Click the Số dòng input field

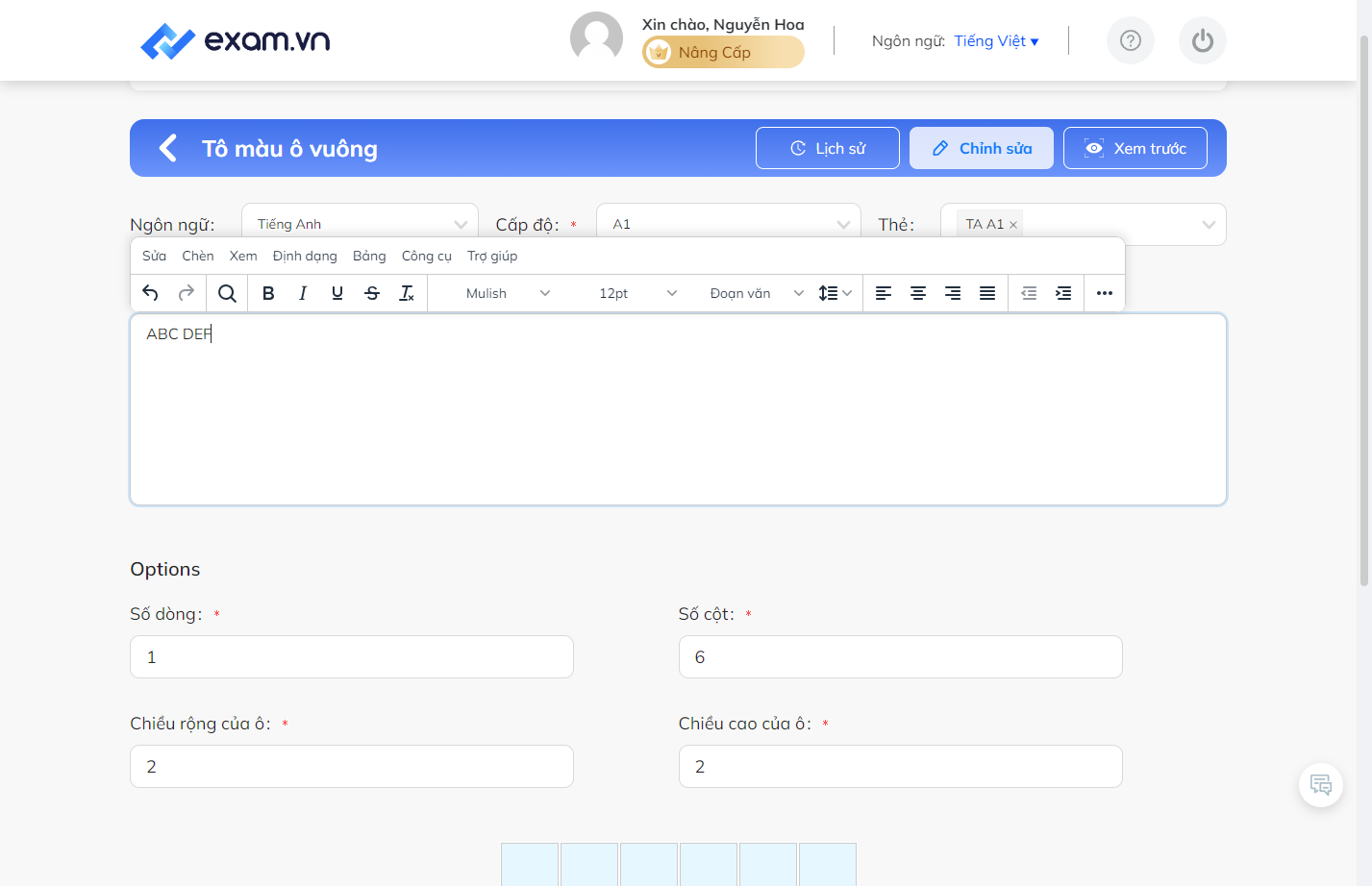[x=352, y=656]
